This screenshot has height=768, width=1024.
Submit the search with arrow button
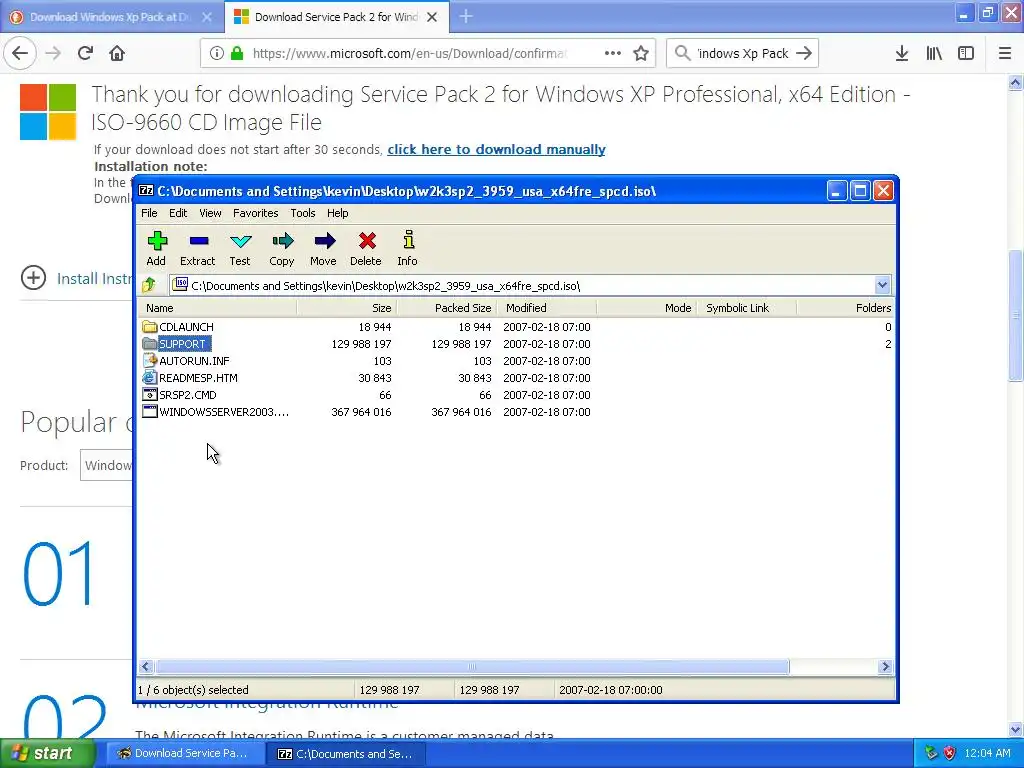804,54
